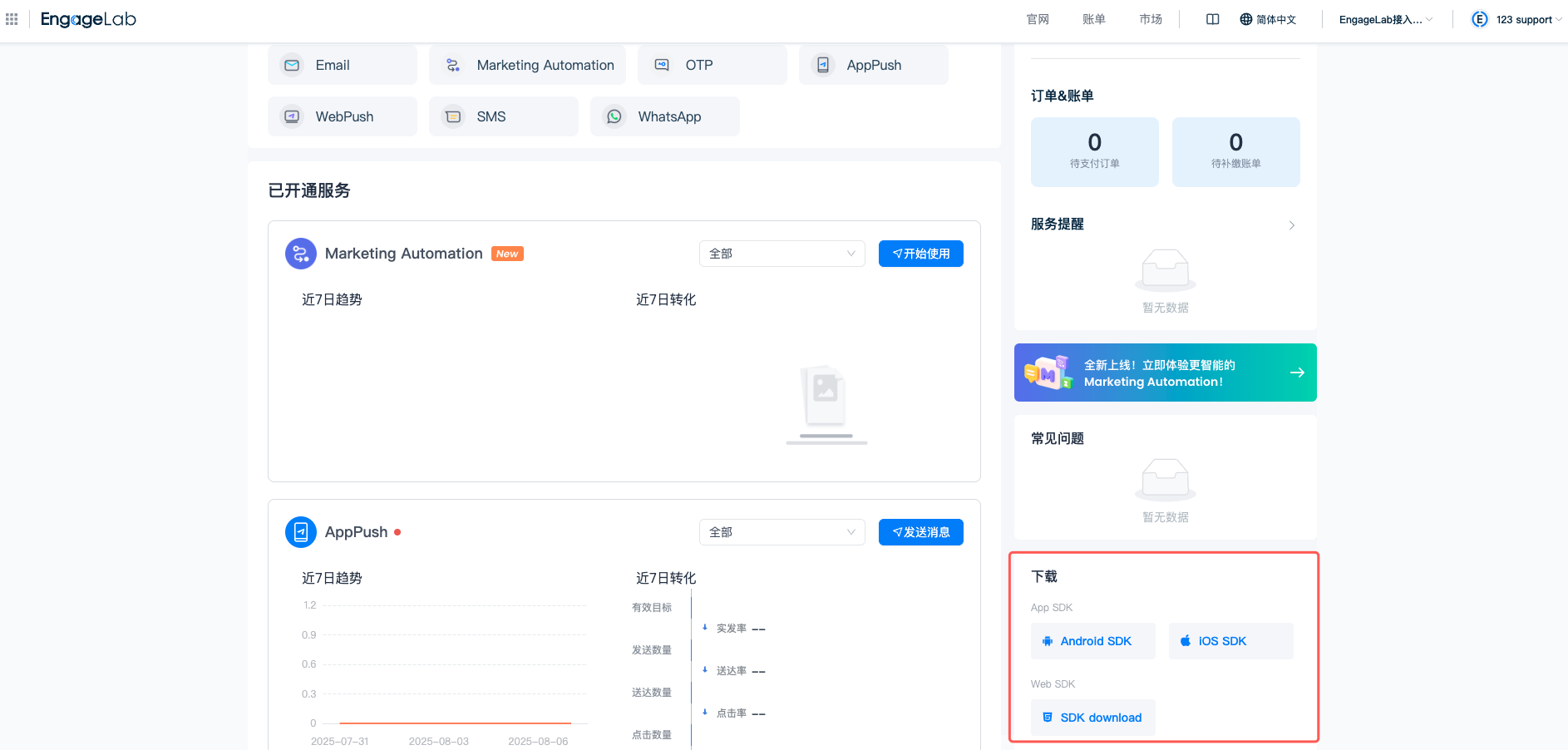Expand 服务提醒 with the chevron arrow
1568x750 pixels.
[x=1292, y=225]
